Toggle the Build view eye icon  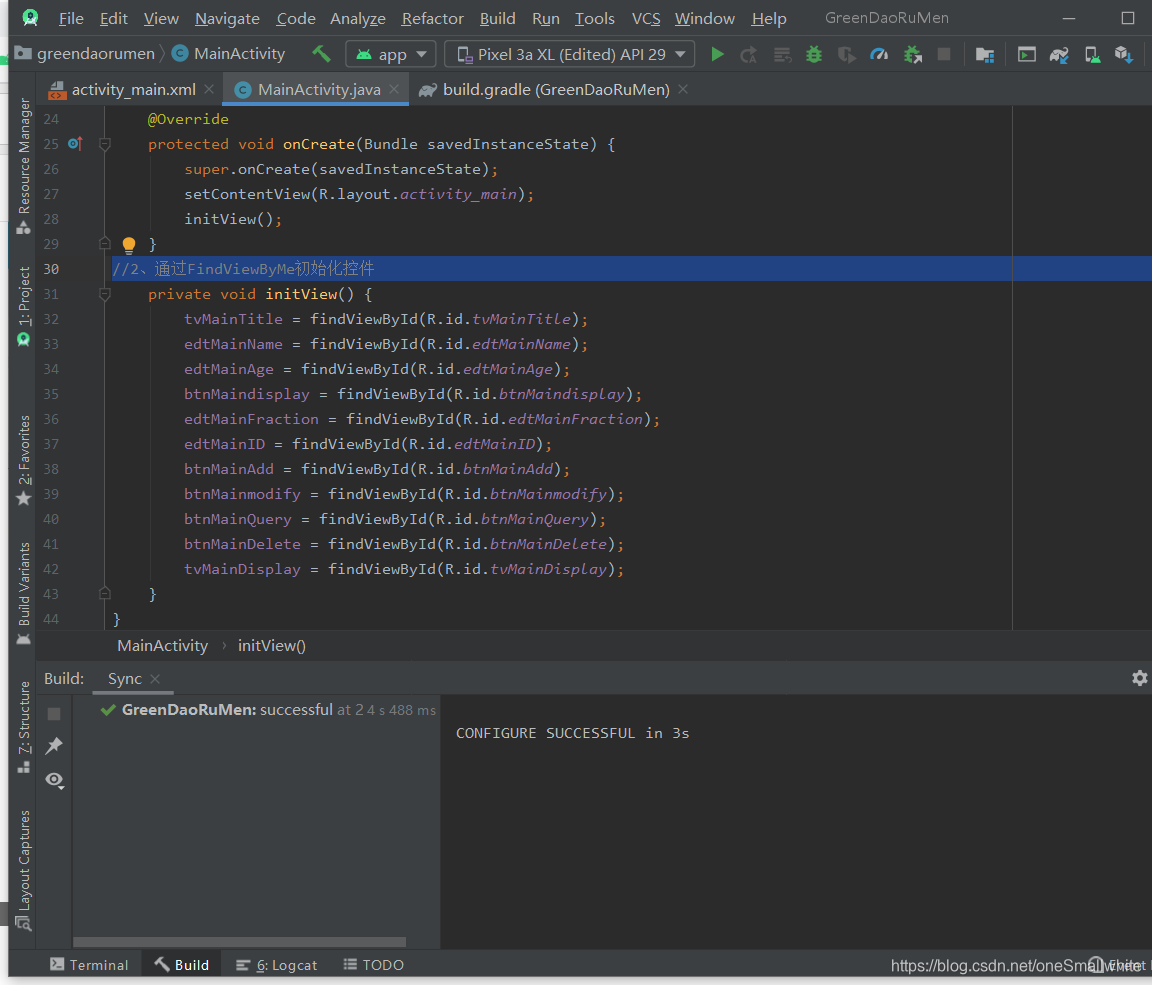(54, 779)
